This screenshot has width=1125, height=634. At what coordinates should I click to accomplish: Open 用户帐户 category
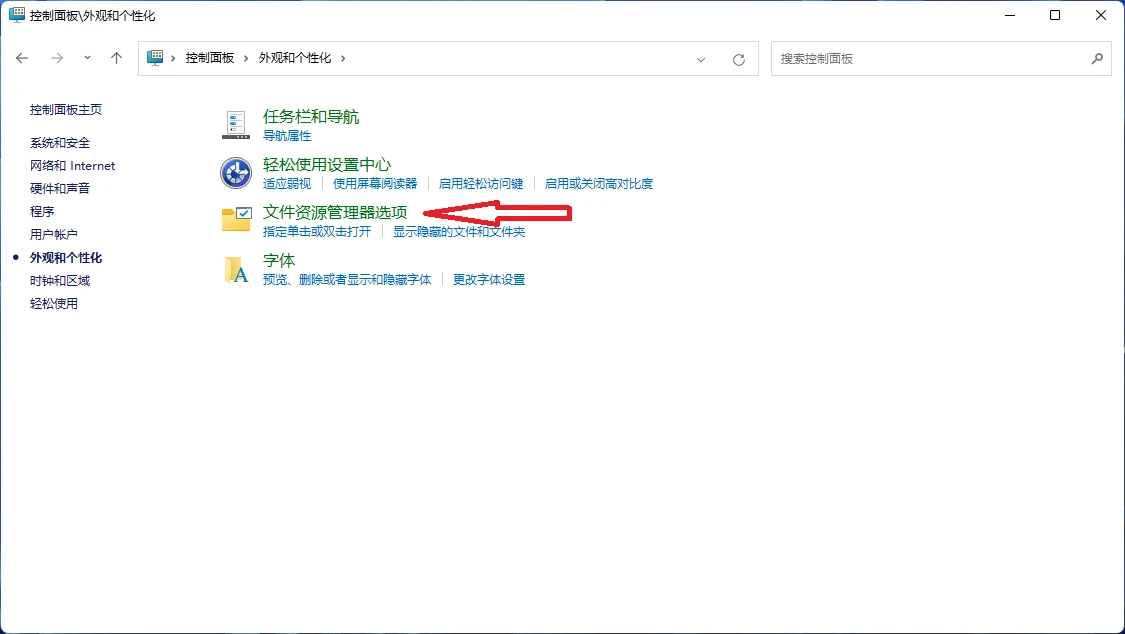point(54,235)
